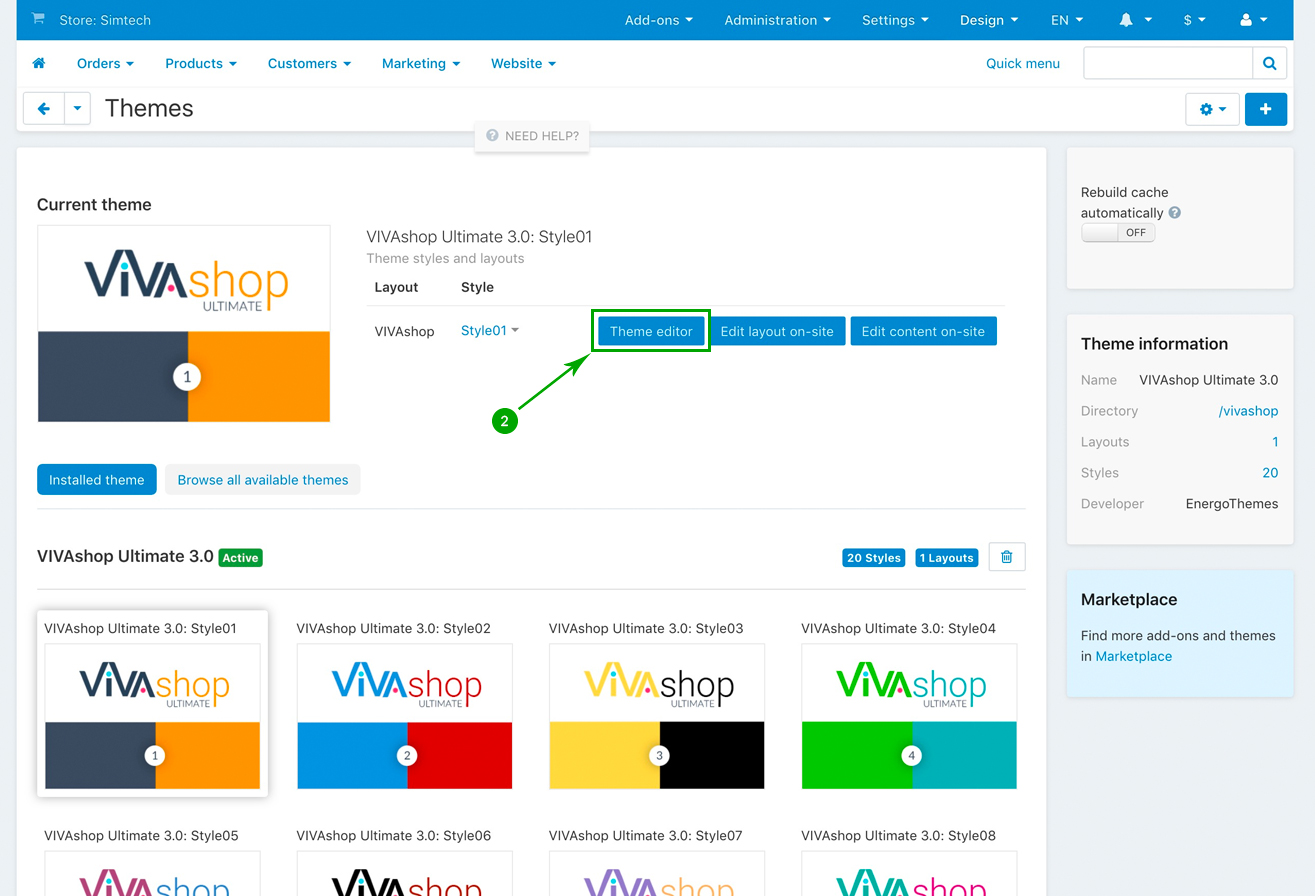Viewport: 1315px width, 896px height.
Task: Open the Administration menu
Action: [x=778, y=20]
